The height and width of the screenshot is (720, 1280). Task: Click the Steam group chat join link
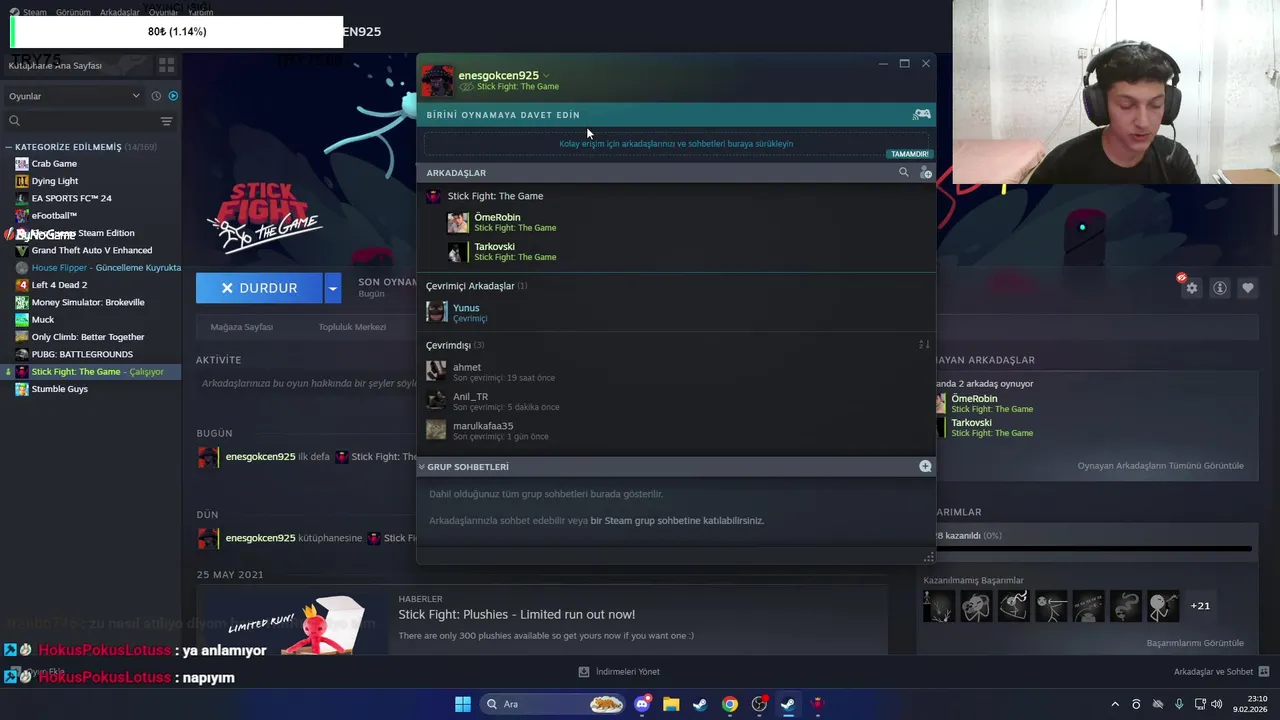coord(677,521)
